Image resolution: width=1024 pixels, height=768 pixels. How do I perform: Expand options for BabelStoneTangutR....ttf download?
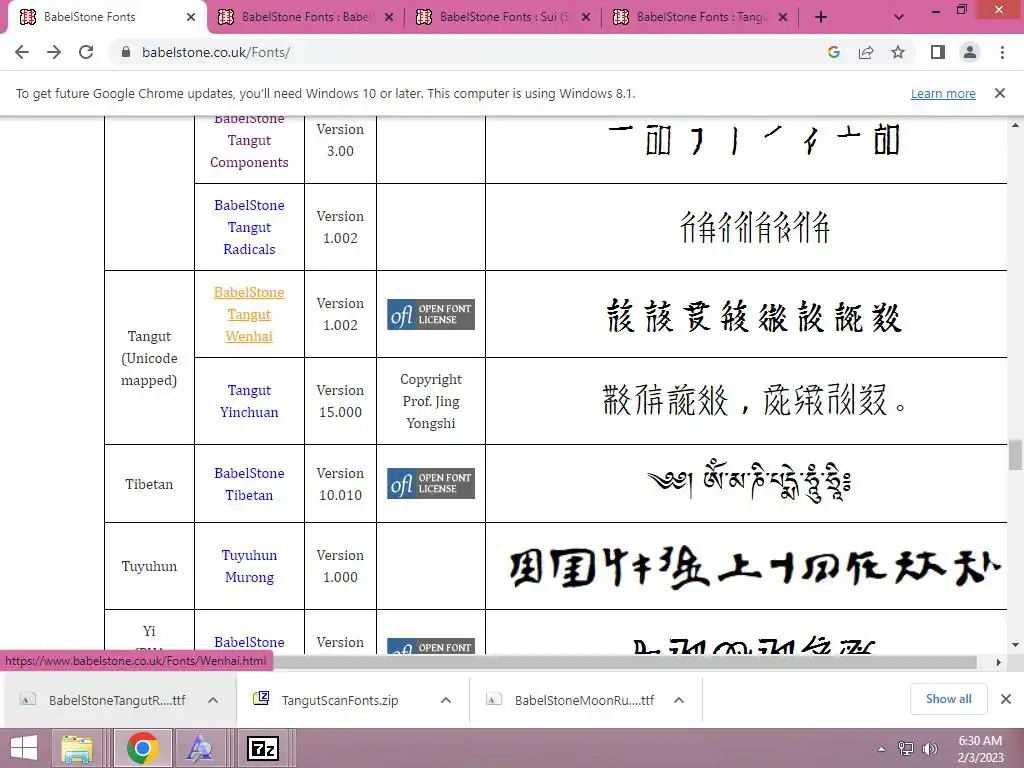[213, 700]
